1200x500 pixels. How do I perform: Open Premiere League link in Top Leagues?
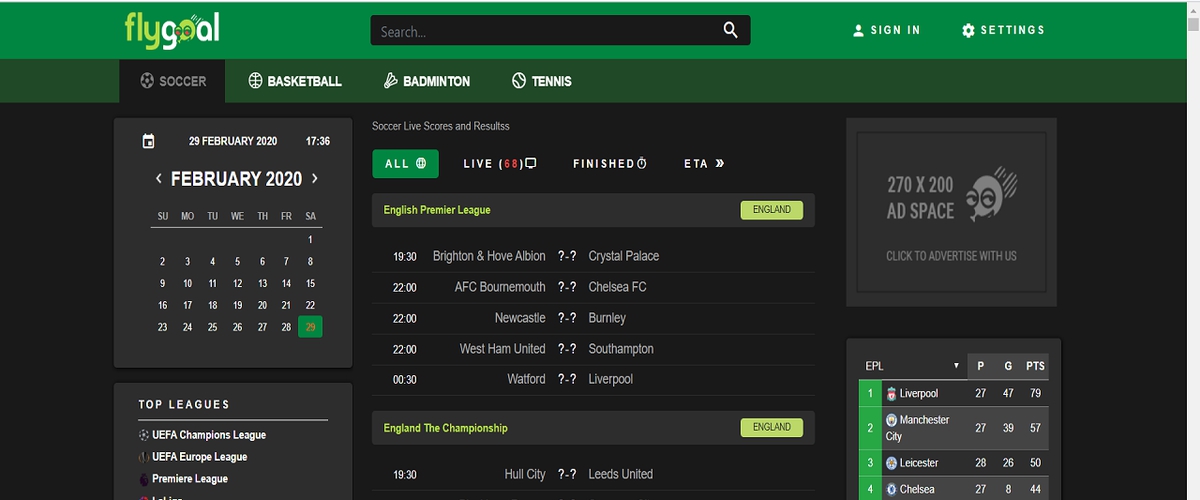pos(190,479)
